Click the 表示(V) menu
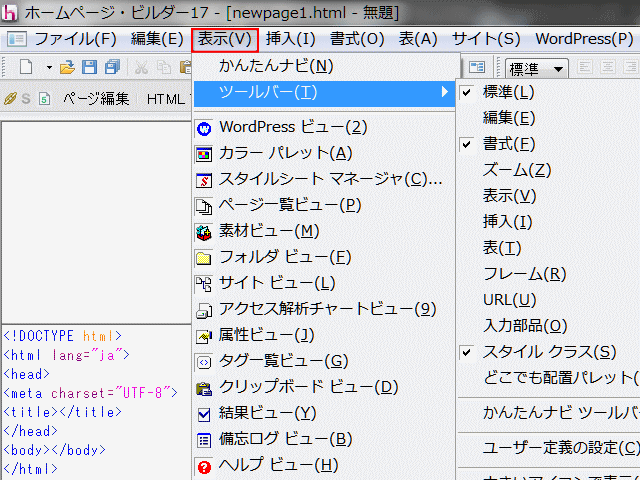 (x=224, y=40)
